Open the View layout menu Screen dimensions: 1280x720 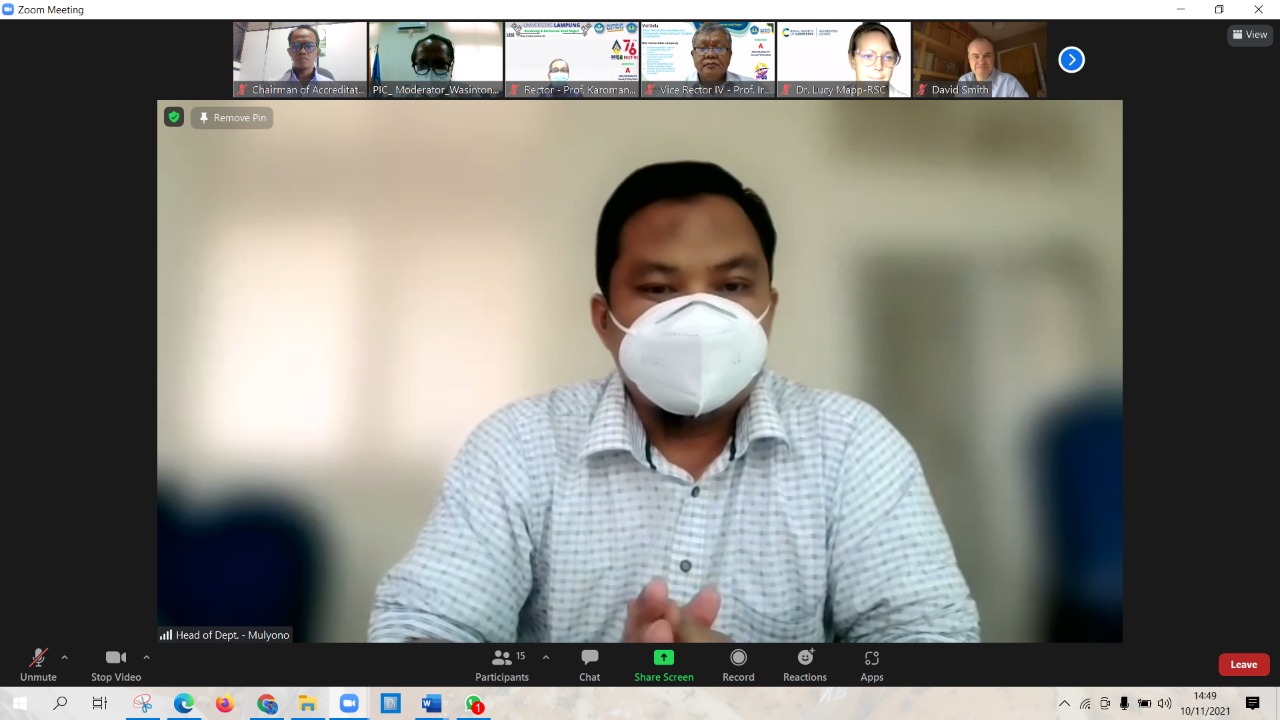[x=1250, y=35]
